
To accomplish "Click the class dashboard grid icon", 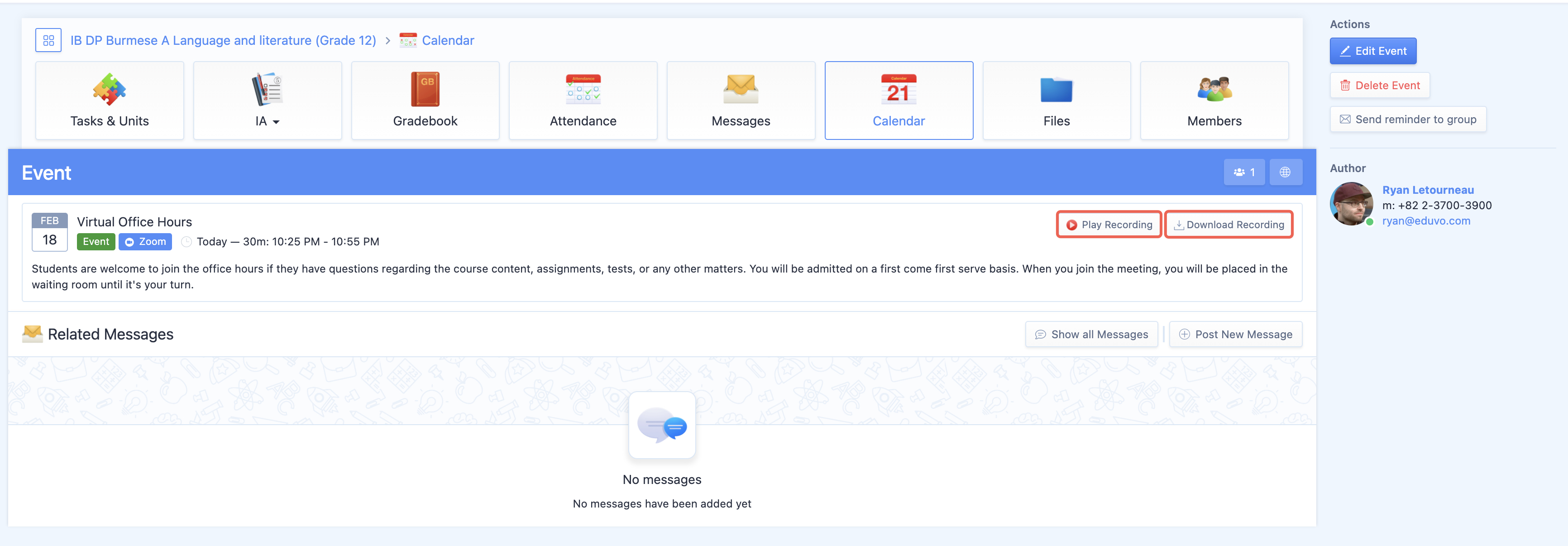I will 49,41.
